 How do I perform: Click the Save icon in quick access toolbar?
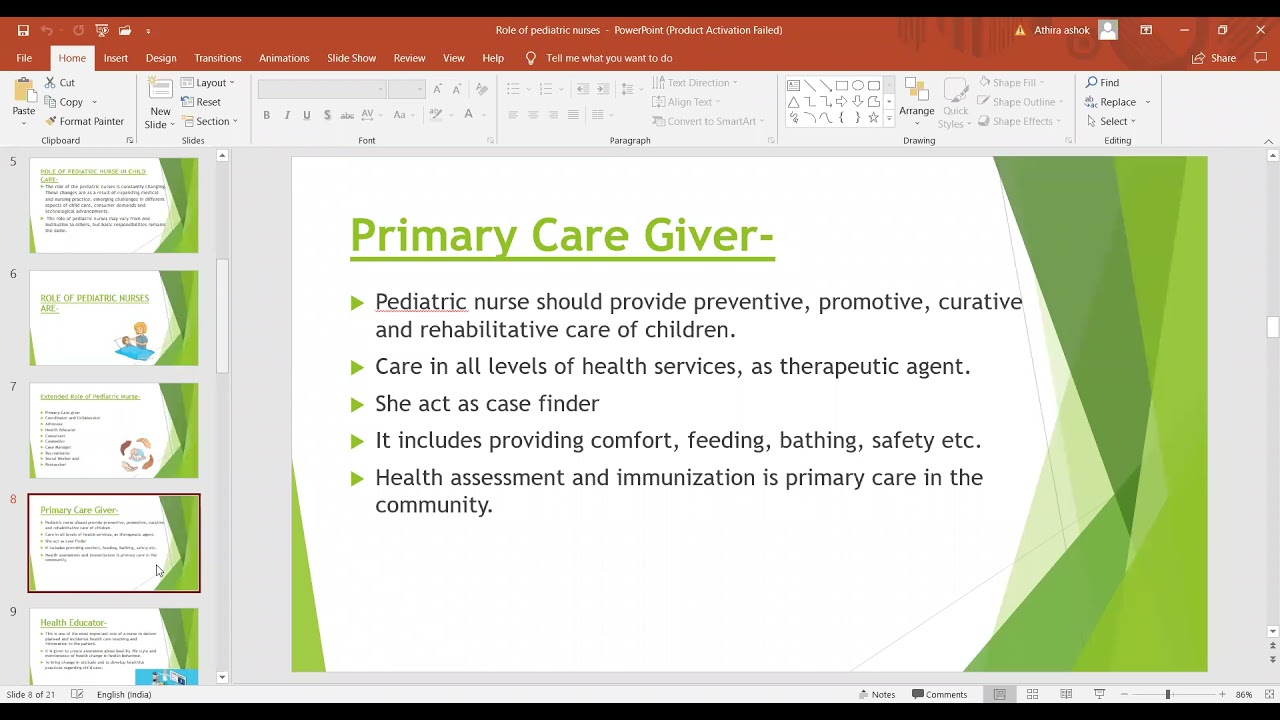point(23,30)
